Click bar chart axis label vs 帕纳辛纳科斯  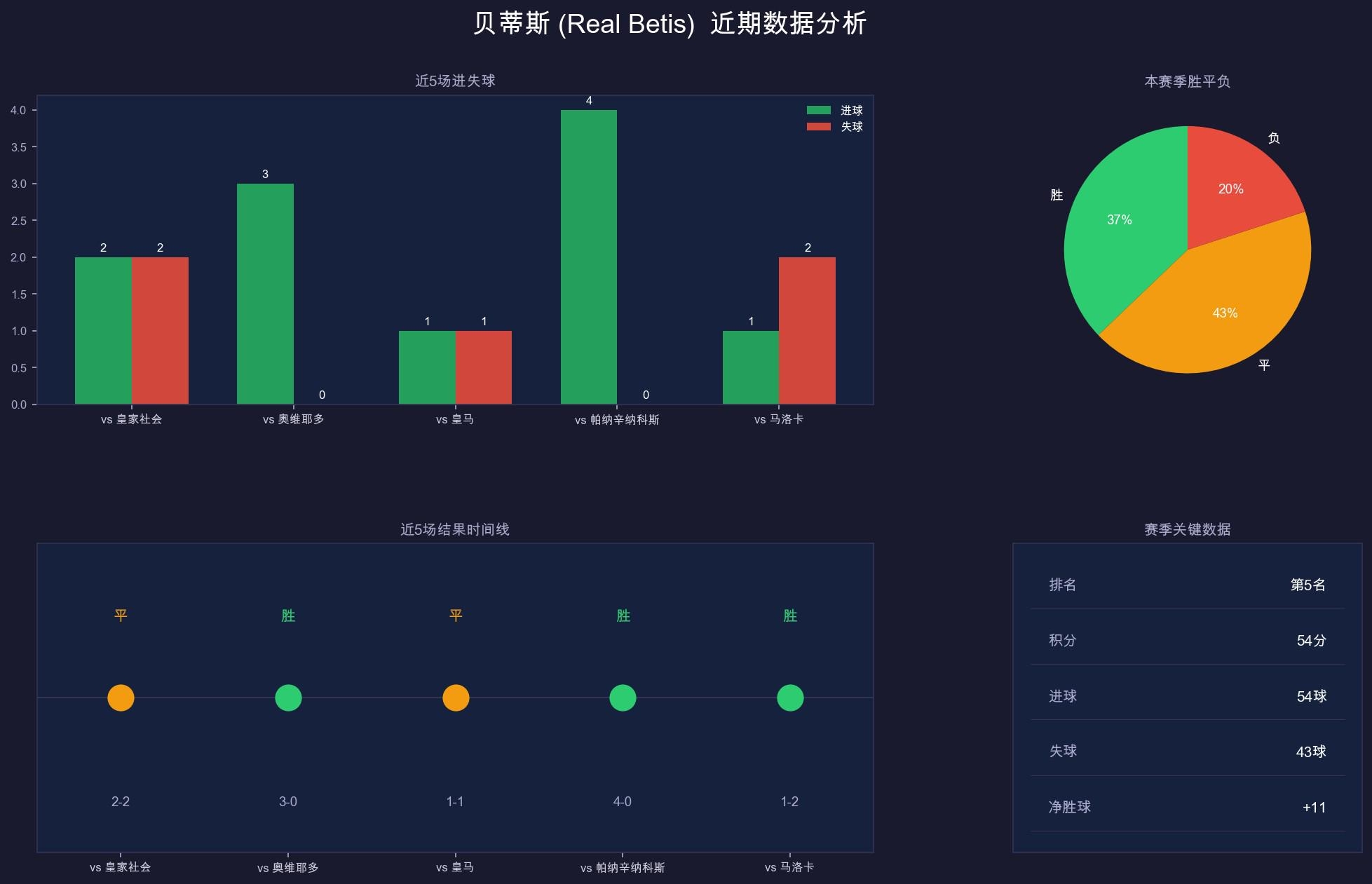pyautogui.click(x=617, y=420)
